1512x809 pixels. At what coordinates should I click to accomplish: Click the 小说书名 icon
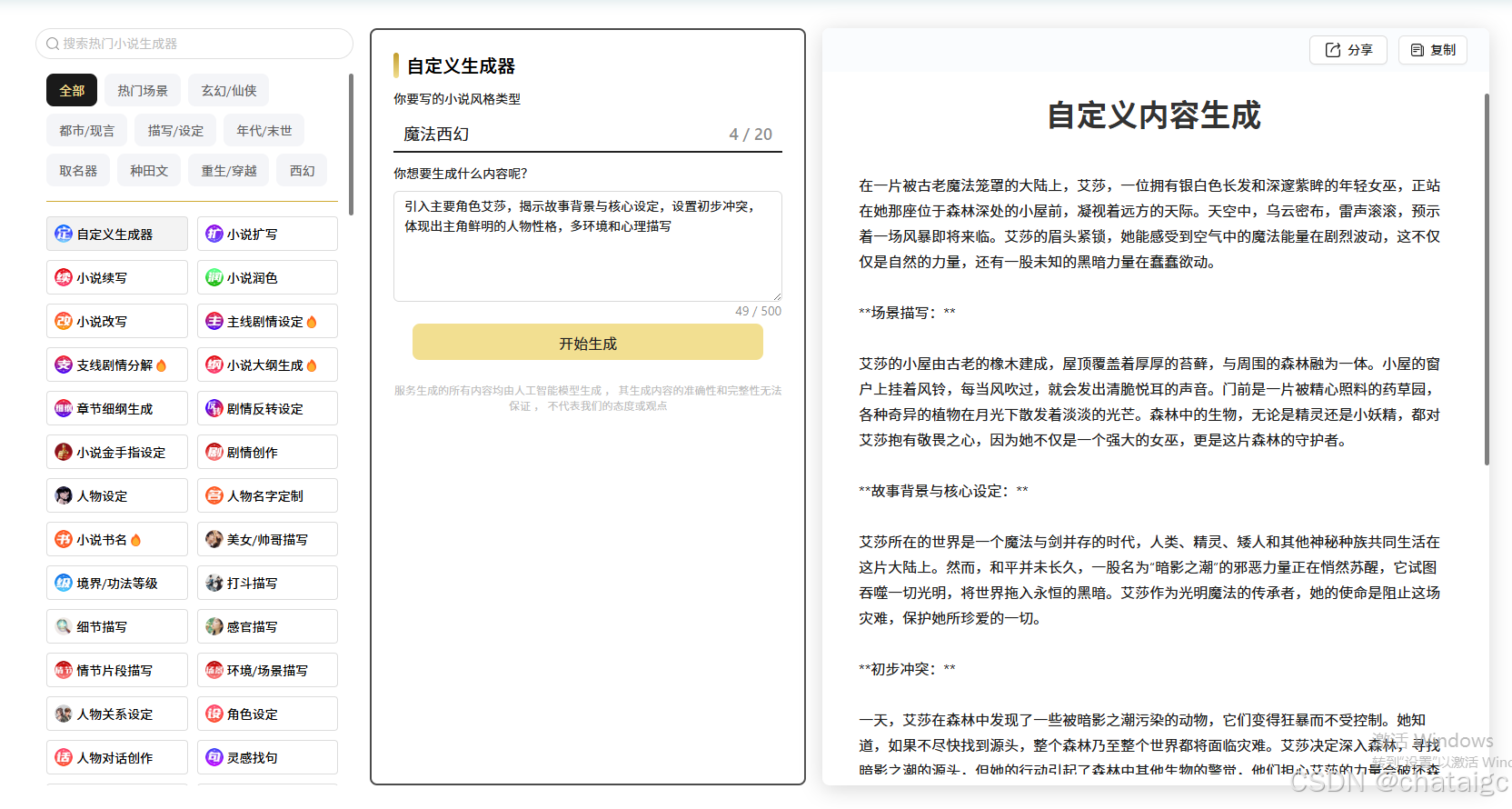(x=64, y=539)
